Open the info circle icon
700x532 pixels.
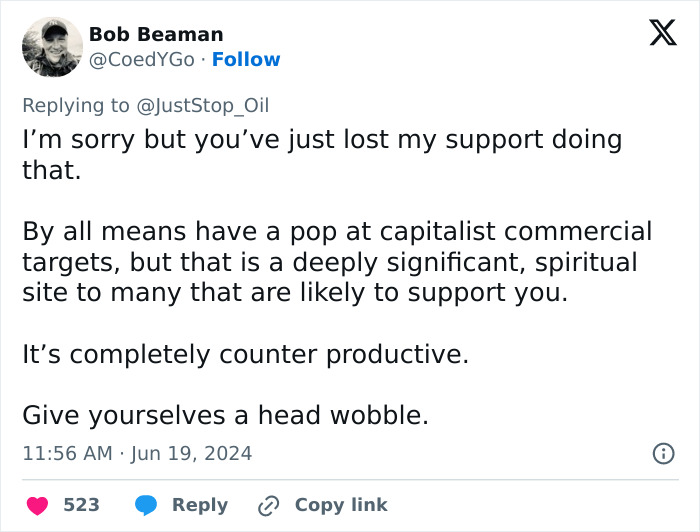point(662,454)
